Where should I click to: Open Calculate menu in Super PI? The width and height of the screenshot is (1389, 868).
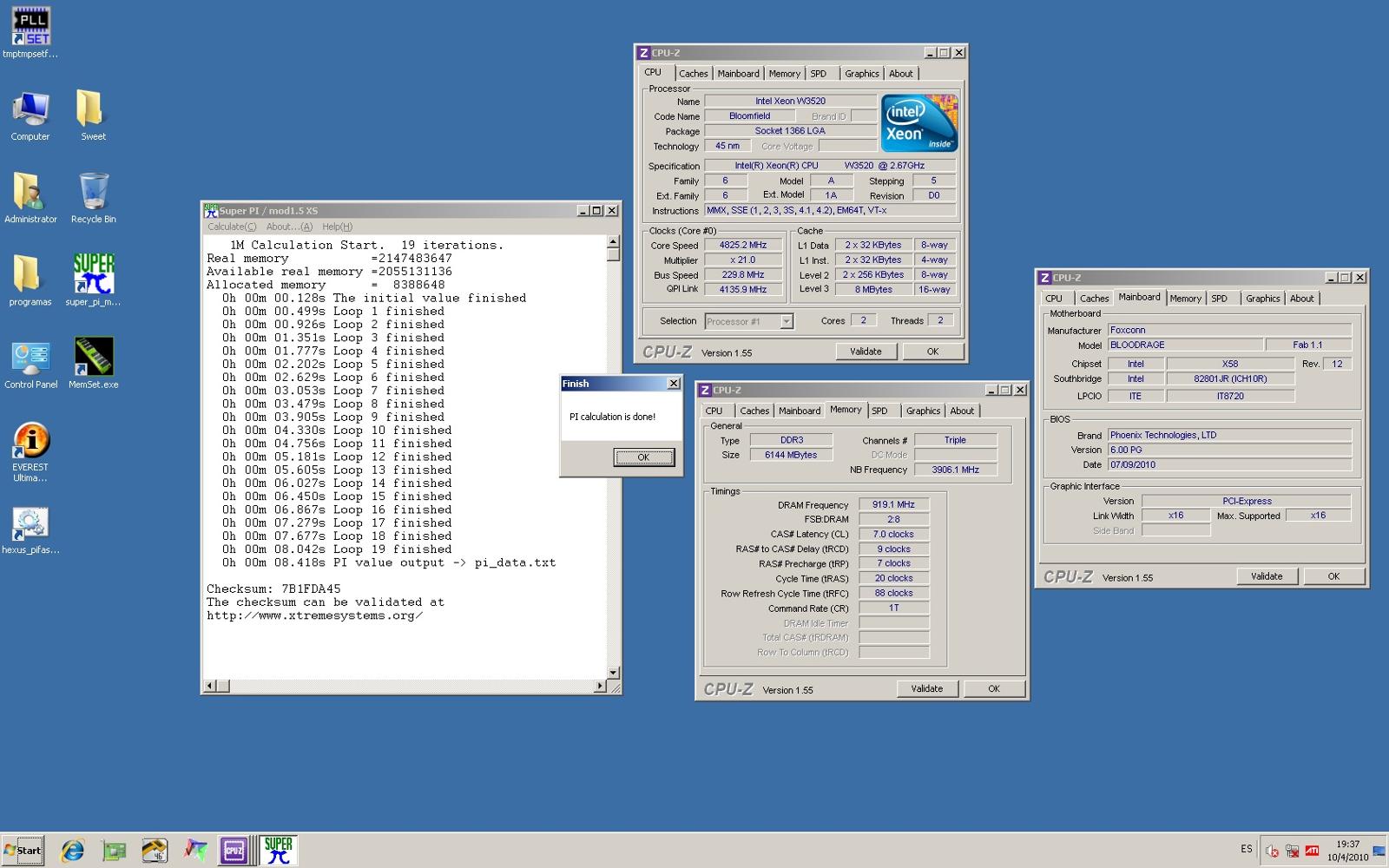click(x=232, y=227)
